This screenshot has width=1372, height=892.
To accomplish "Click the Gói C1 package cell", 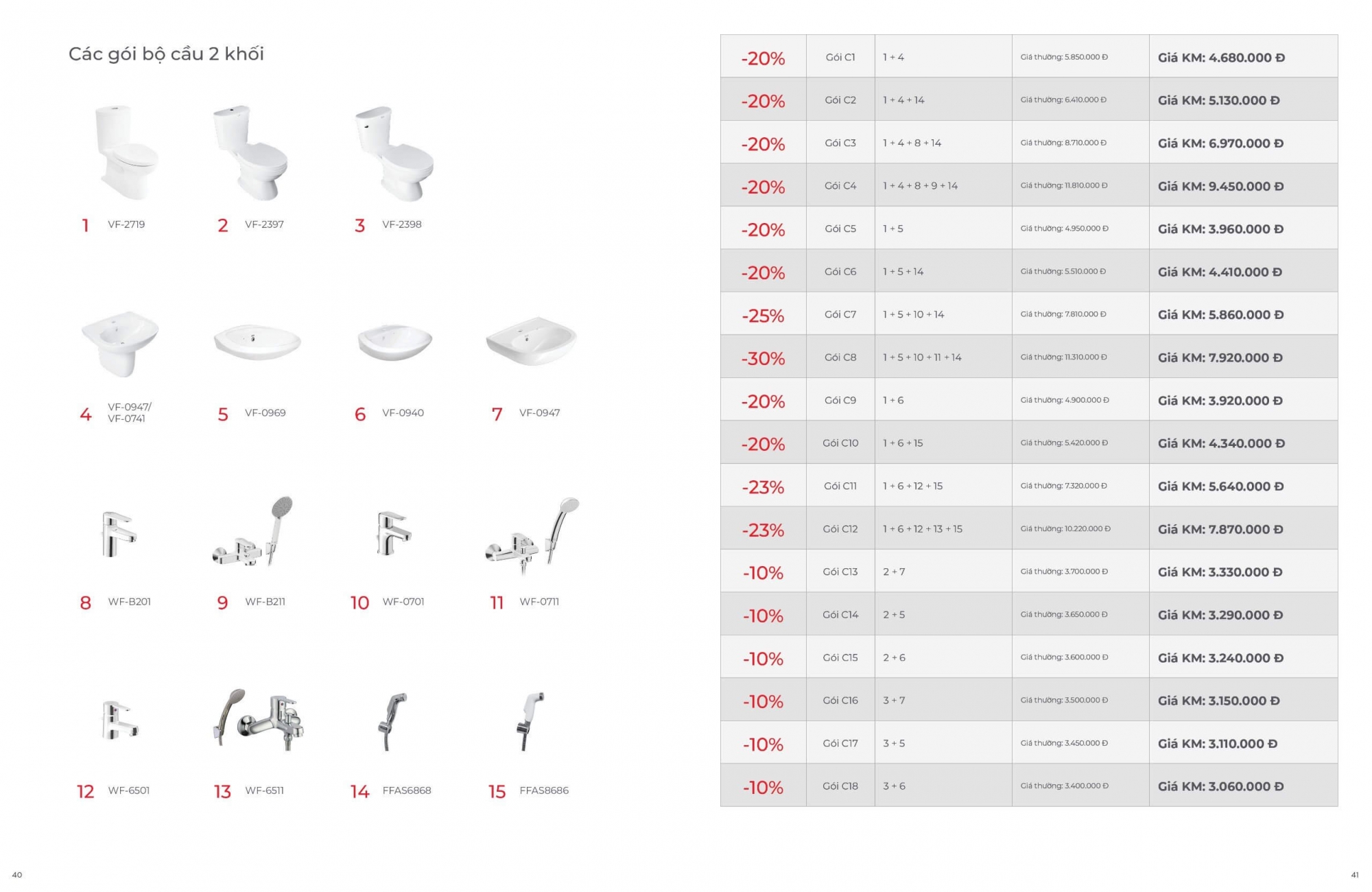I will tap(840, 57).
